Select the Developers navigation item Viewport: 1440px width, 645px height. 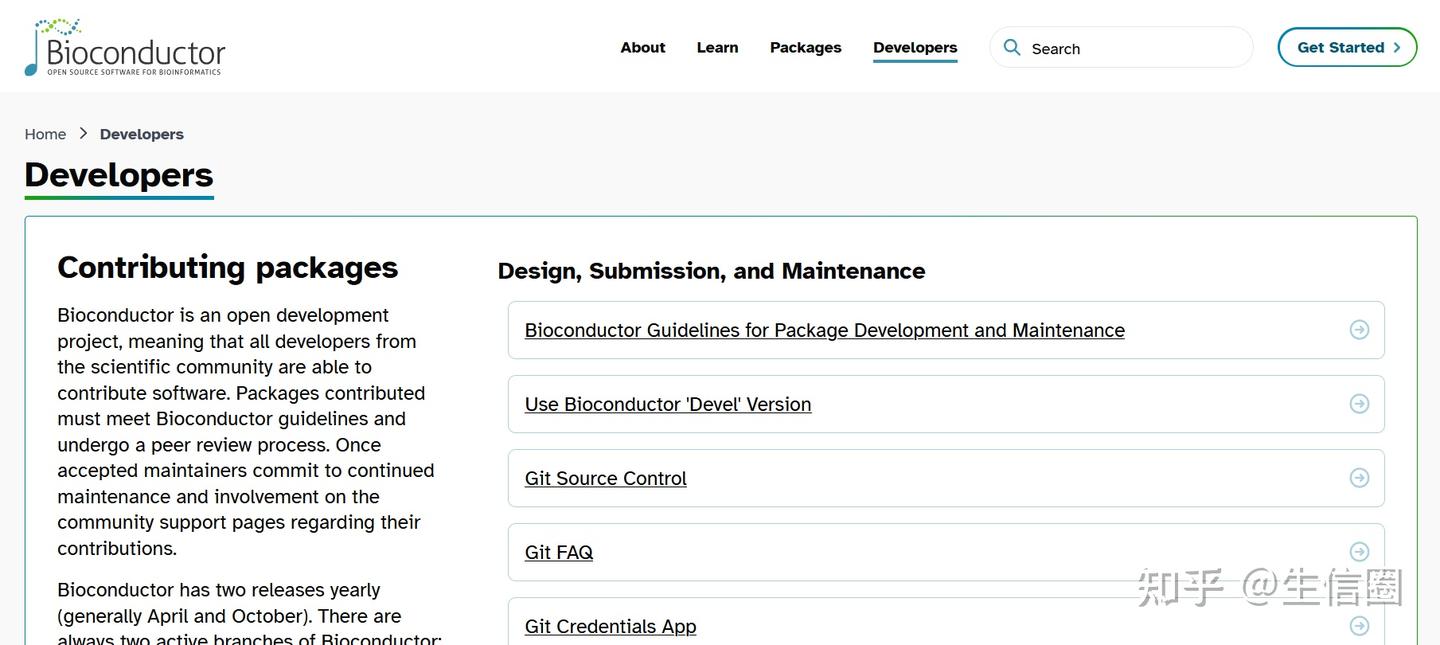point(915,46)
